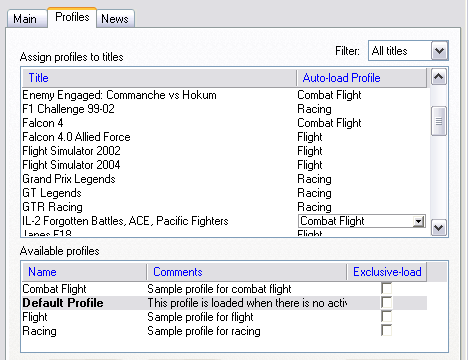Click Racing profile cell for F1 Challenge 99-02
The height and width of the screenshot is (360, 468).
314,109
